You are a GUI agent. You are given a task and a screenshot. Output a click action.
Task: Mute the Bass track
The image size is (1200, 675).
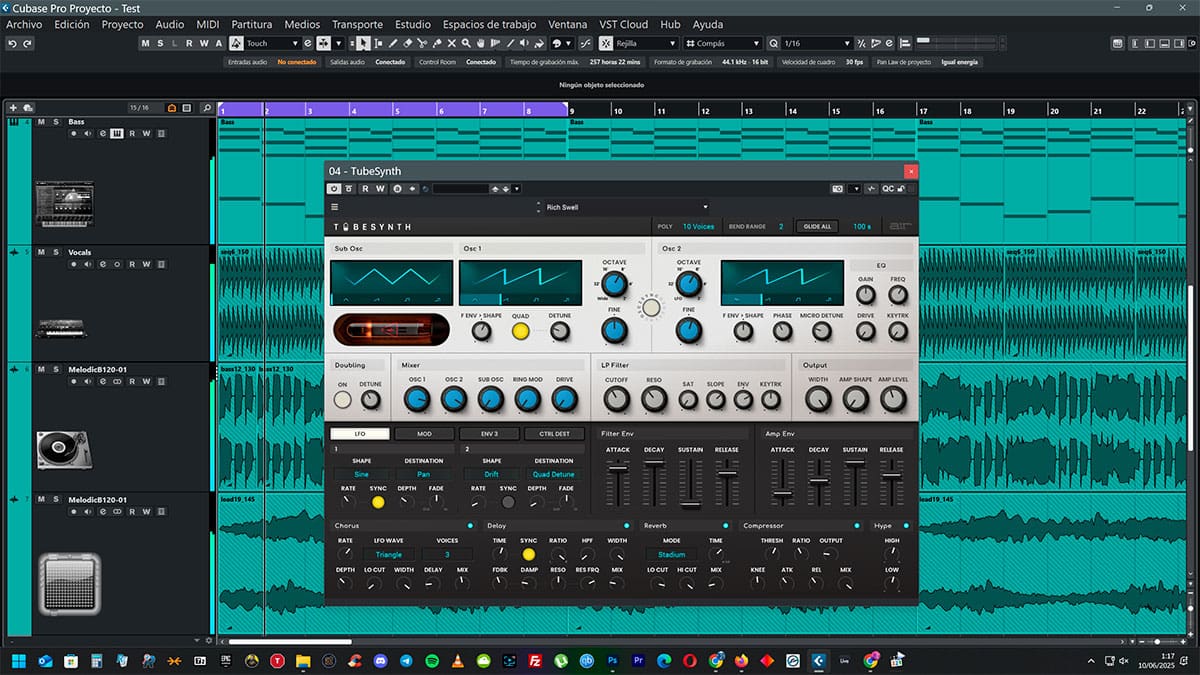[x=41, y=122]
